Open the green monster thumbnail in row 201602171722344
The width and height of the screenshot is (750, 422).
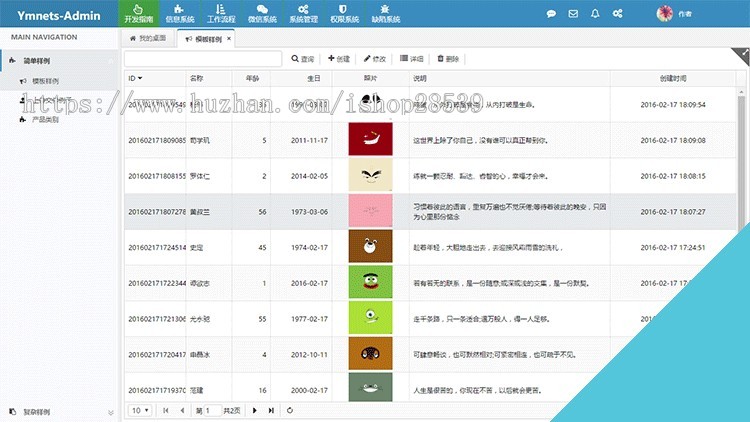point(370,282)
